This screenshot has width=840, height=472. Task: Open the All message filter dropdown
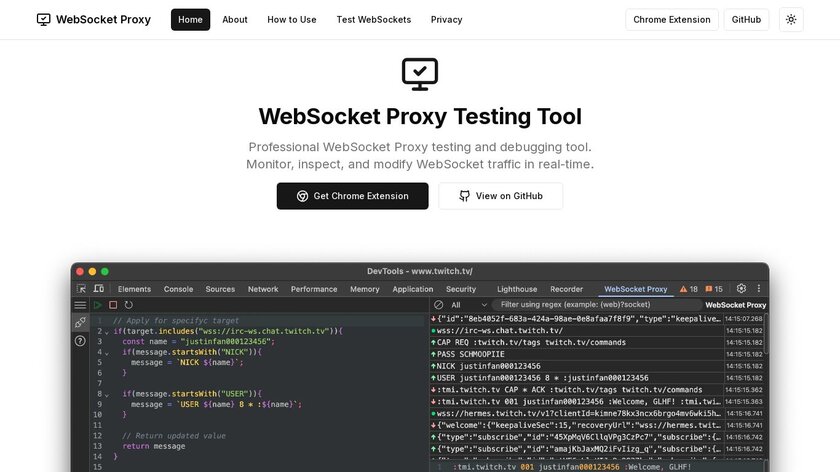[x=465, y=305]
